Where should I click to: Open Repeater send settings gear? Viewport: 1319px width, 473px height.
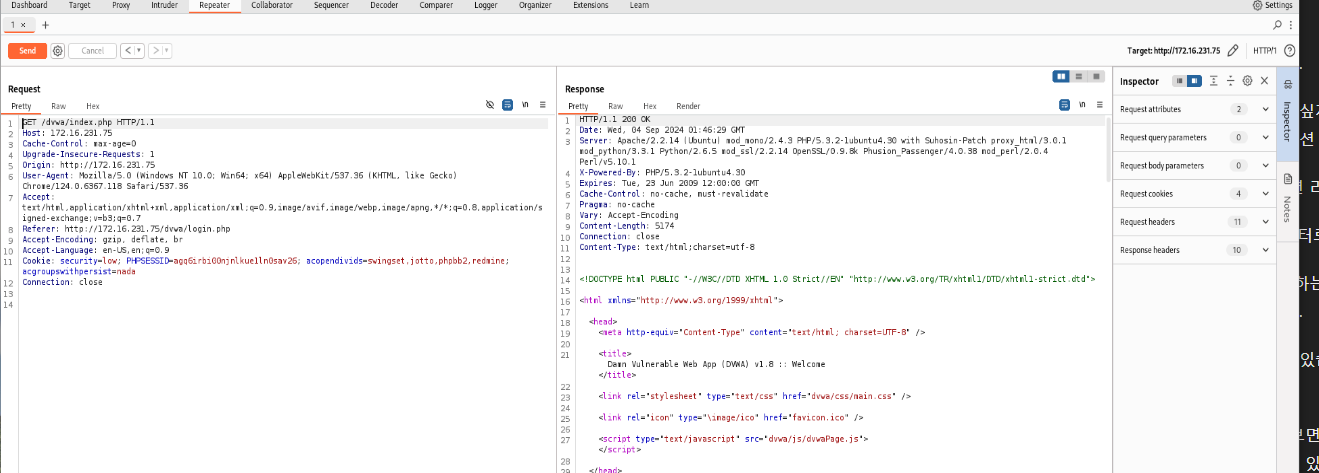(58, 51)
